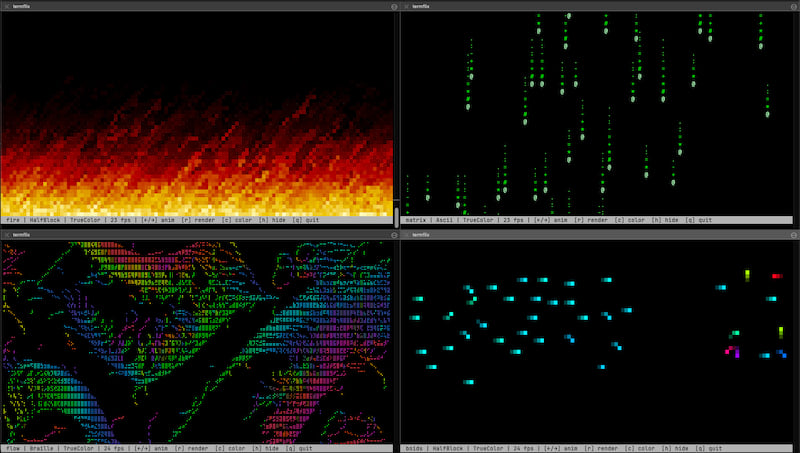Image resolution: width=800 pixels, height=453 pixels.
Task: Click the scrollbar thumb beside the fire pane
Action: point(396,216)
